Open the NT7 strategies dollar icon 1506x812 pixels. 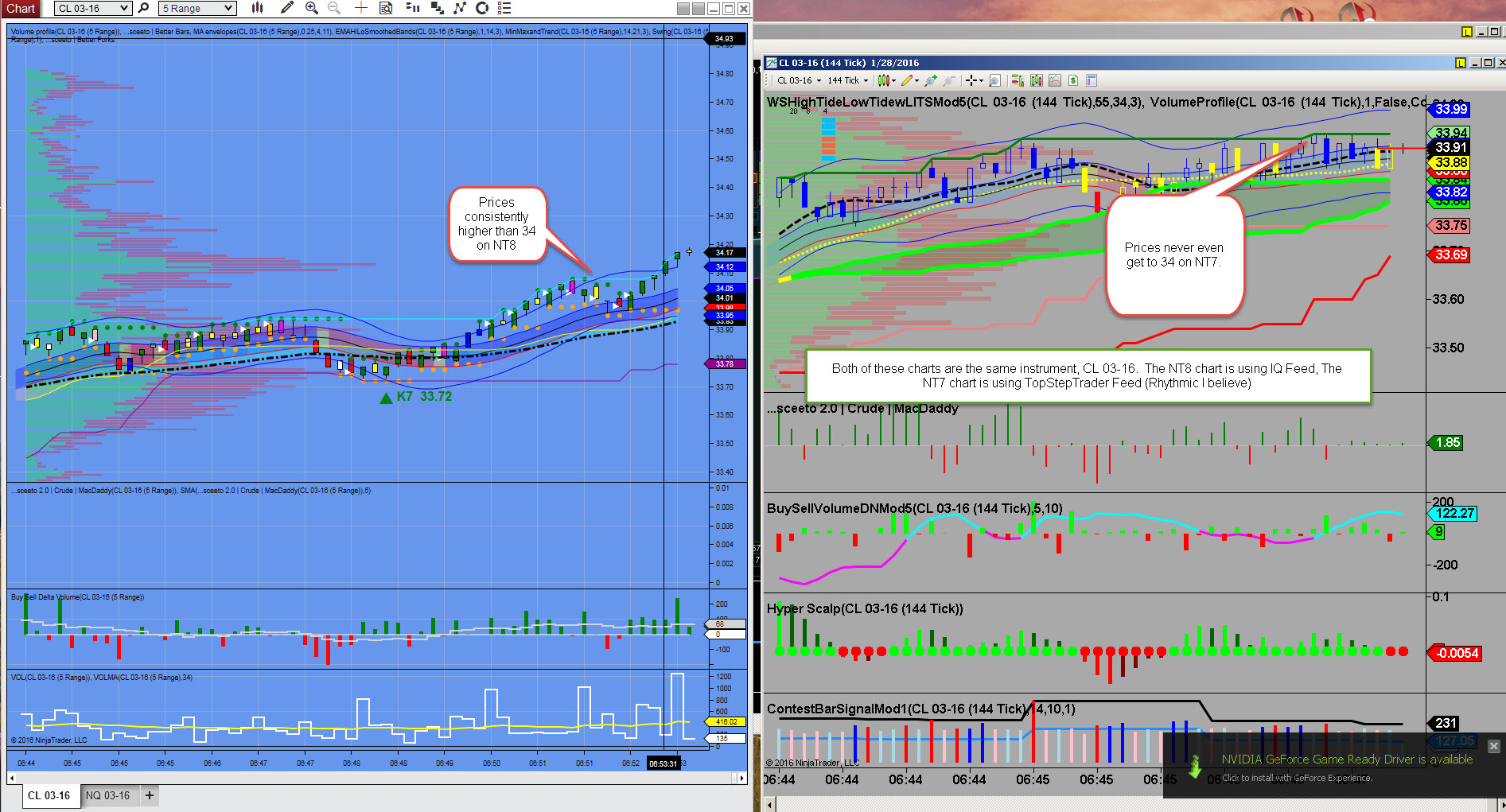tap(1073, 80)
